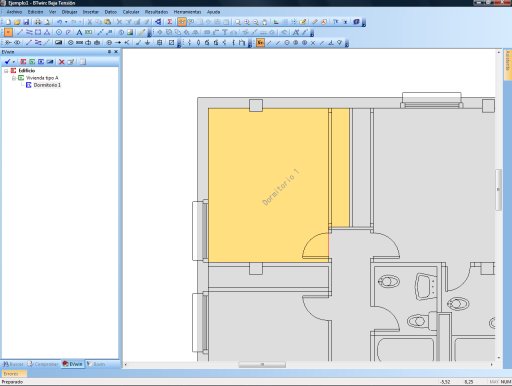Click the insert image icon

pyautogui.click(x=130, y=32)
